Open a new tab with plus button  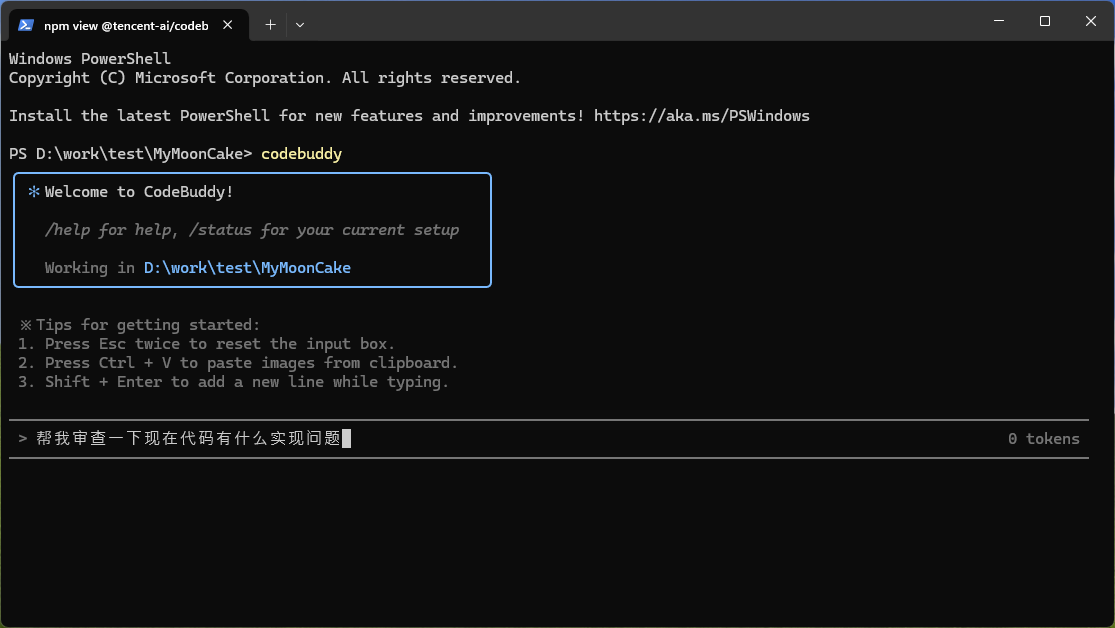pyautogui.click(x=270, y=25)
